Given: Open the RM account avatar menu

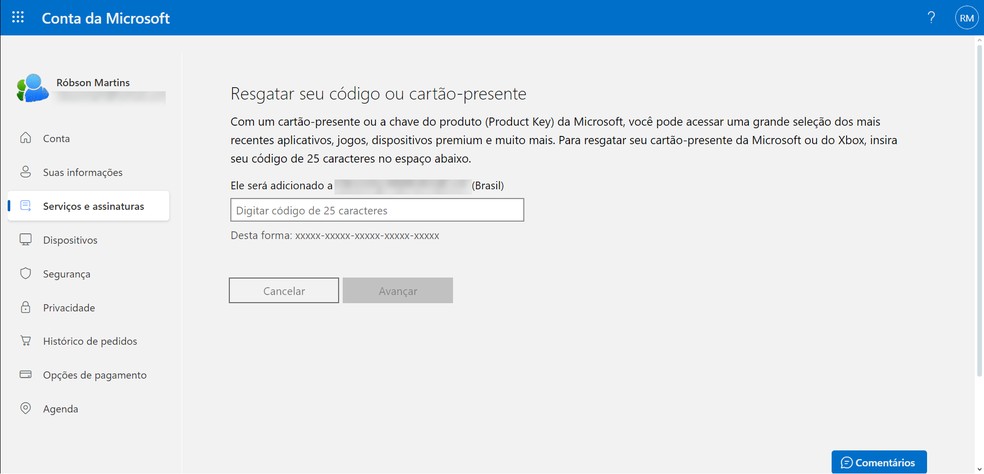Looking at the screenshot, I should click(x=966, y=18).
